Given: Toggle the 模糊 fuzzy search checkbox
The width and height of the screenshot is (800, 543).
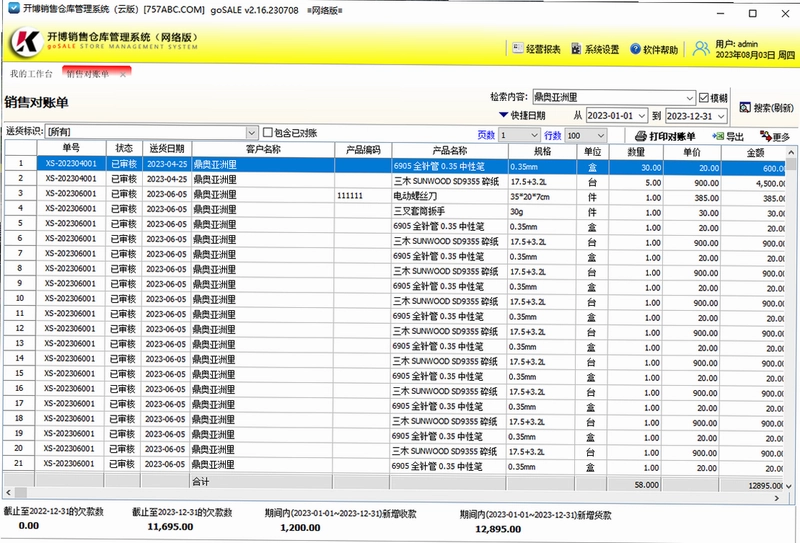Looking at the screenshot, I should 704,97.
